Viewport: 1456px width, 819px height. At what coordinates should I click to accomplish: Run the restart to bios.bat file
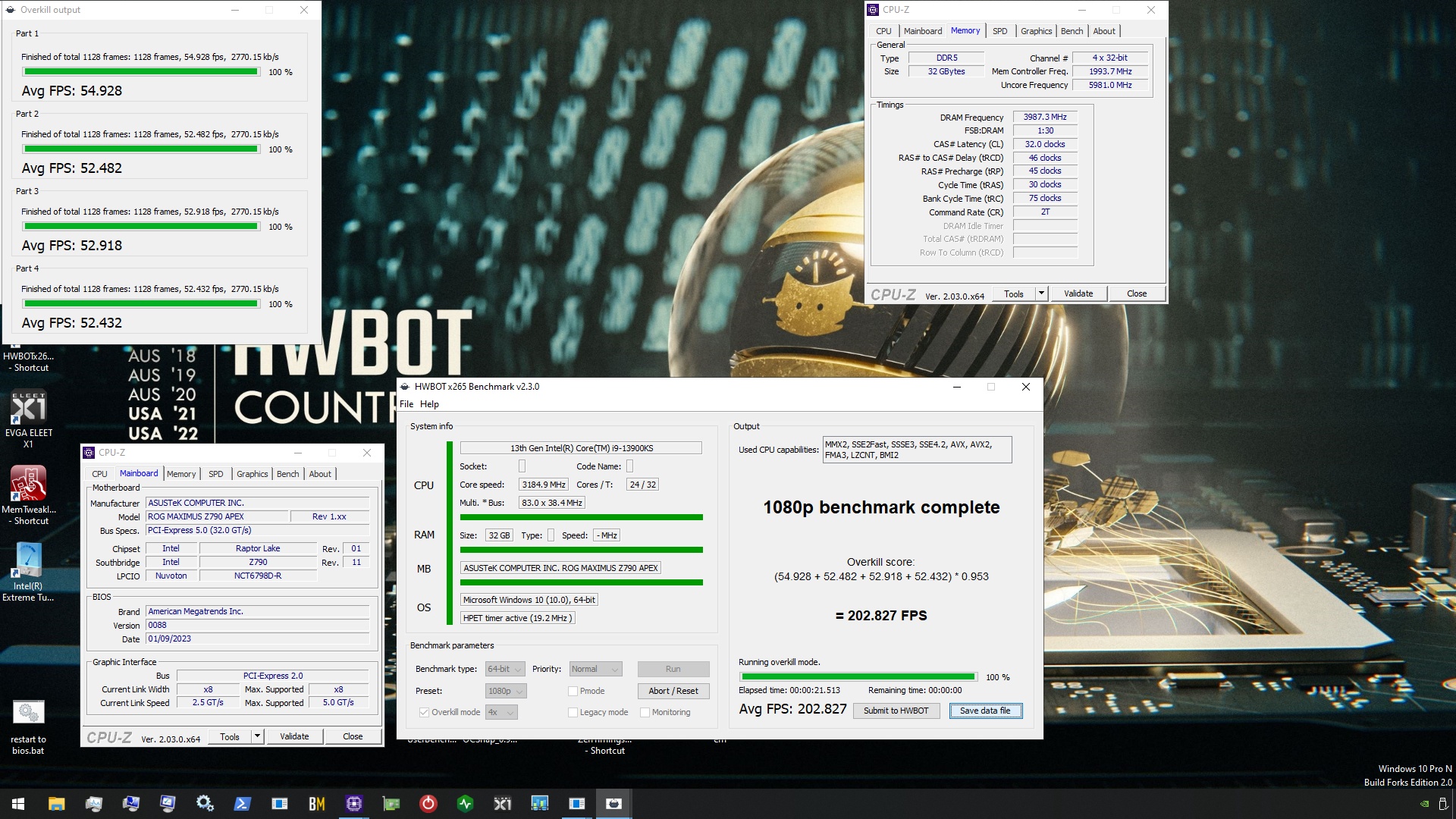pos(28,726)
